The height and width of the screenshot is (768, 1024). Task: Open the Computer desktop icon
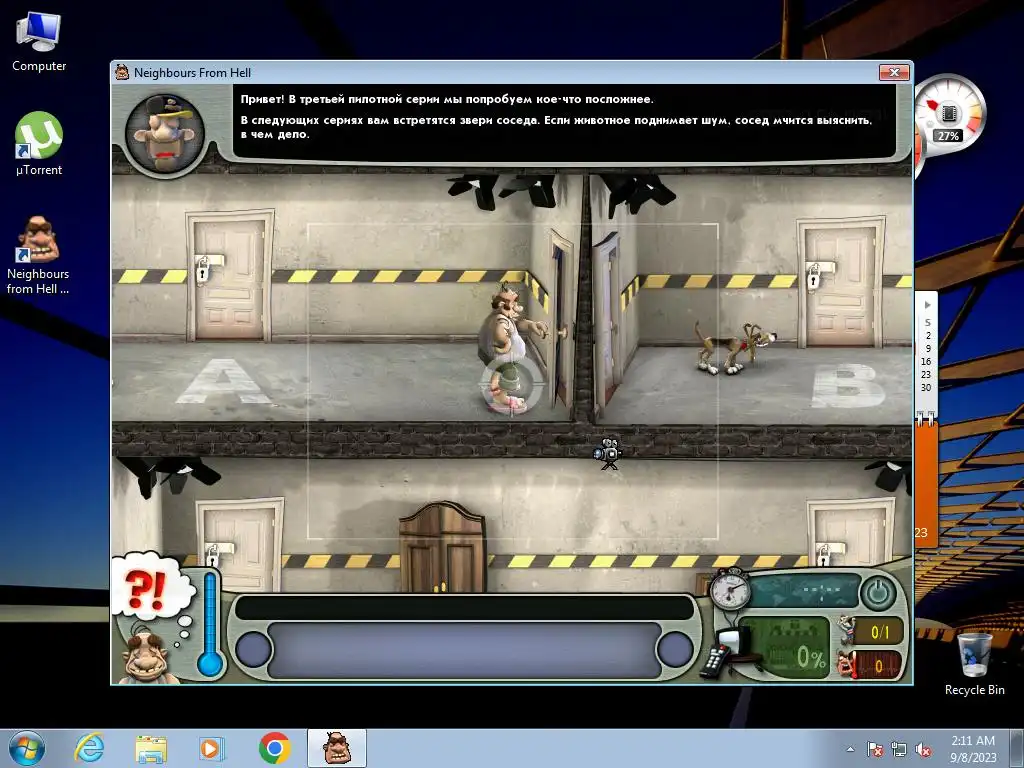coord(39,41)
